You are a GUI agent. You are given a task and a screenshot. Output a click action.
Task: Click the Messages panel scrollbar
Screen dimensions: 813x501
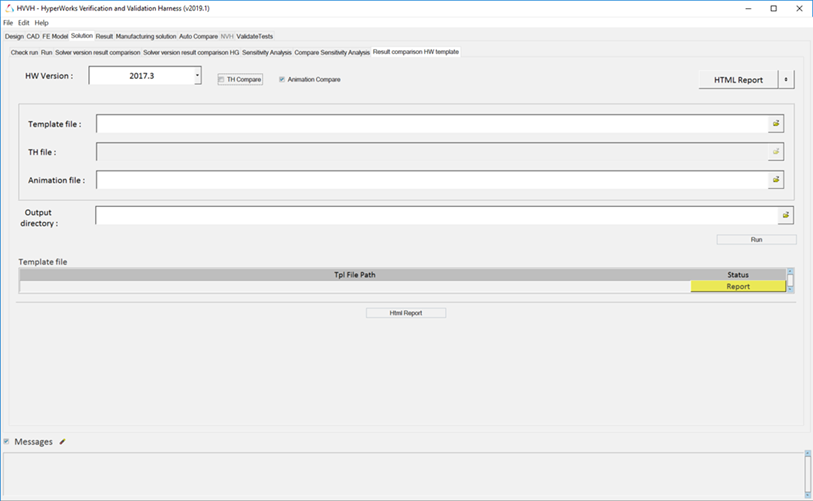click(808, 474)
